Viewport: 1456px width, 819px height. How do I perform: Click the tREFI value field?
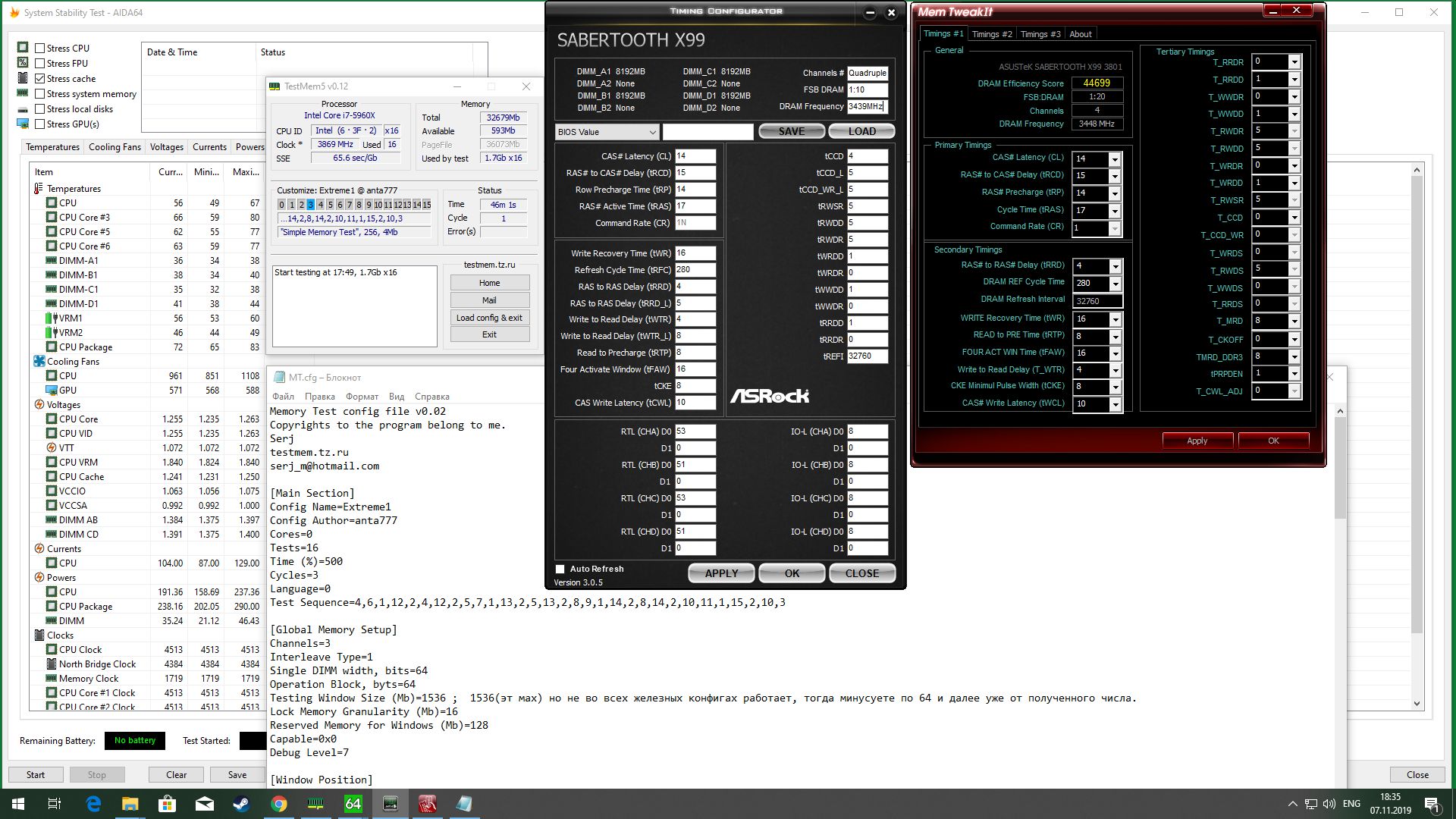[x=867, y=356]
